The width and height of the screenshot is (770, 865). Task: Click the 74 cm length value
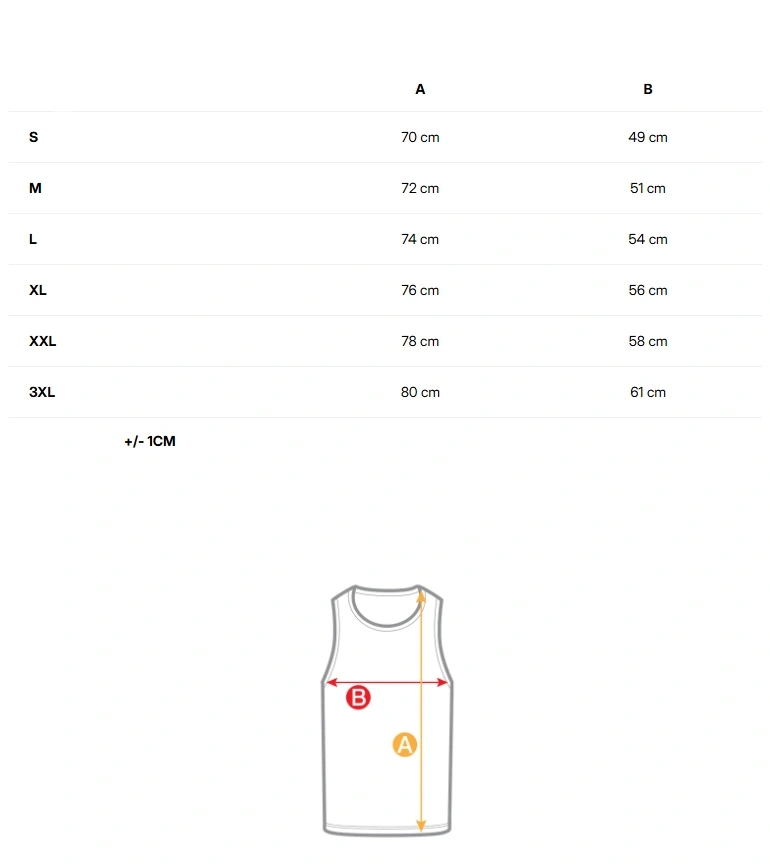click(420, 239)
